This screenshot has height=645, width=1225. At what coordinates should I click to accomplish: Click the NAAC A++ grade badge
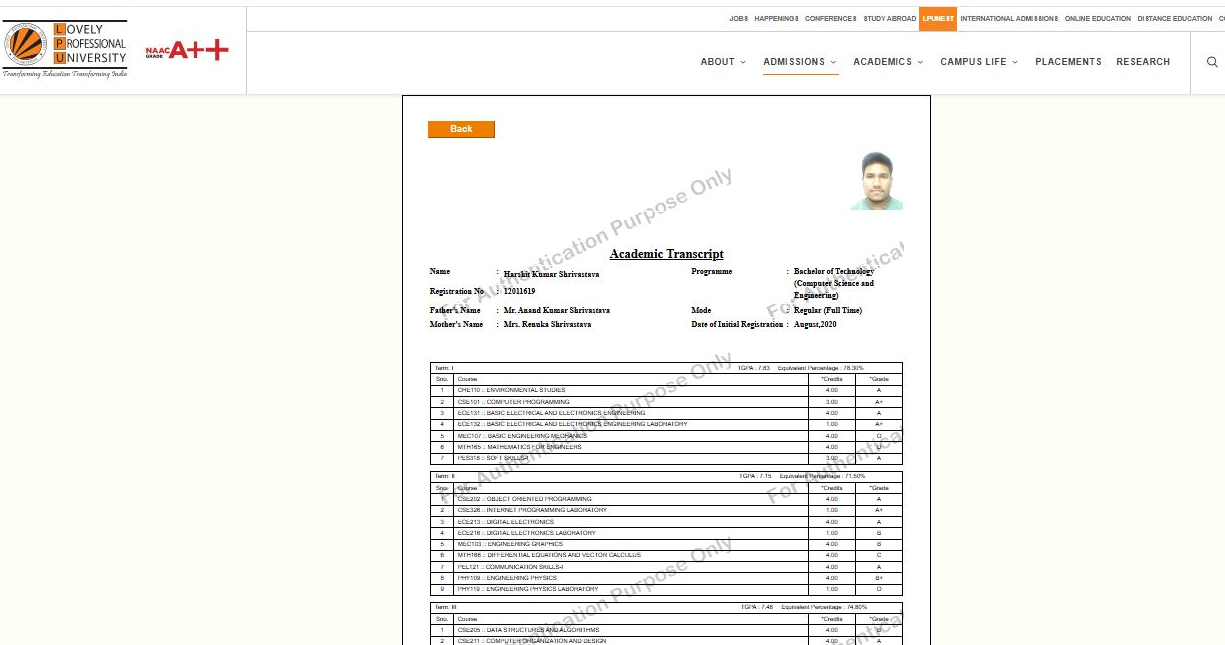pos(187,51)
